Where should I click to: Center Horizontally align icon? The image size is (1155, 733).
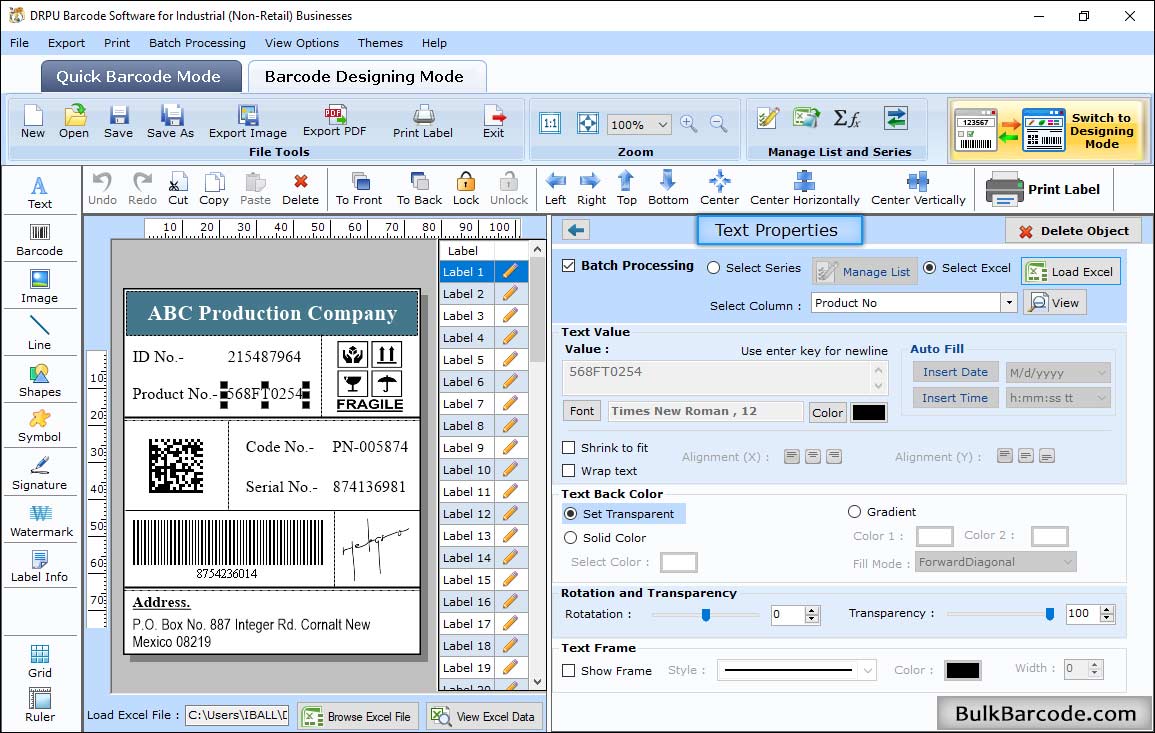tap(804, 189)
